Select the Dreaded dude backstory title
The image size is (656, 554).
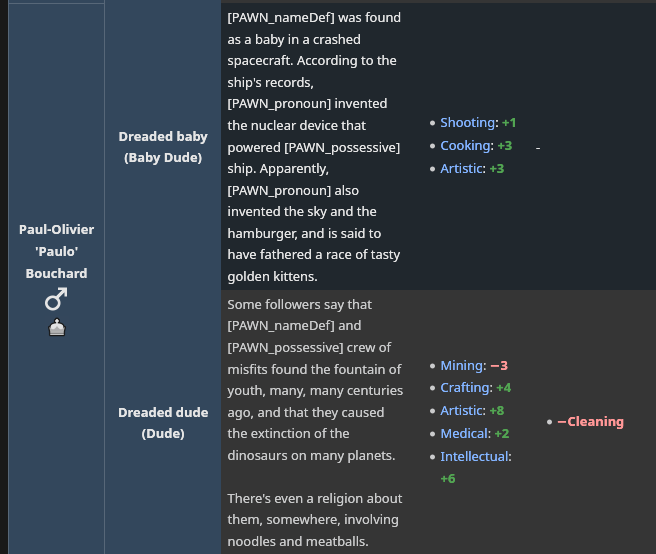pos(163,413)
